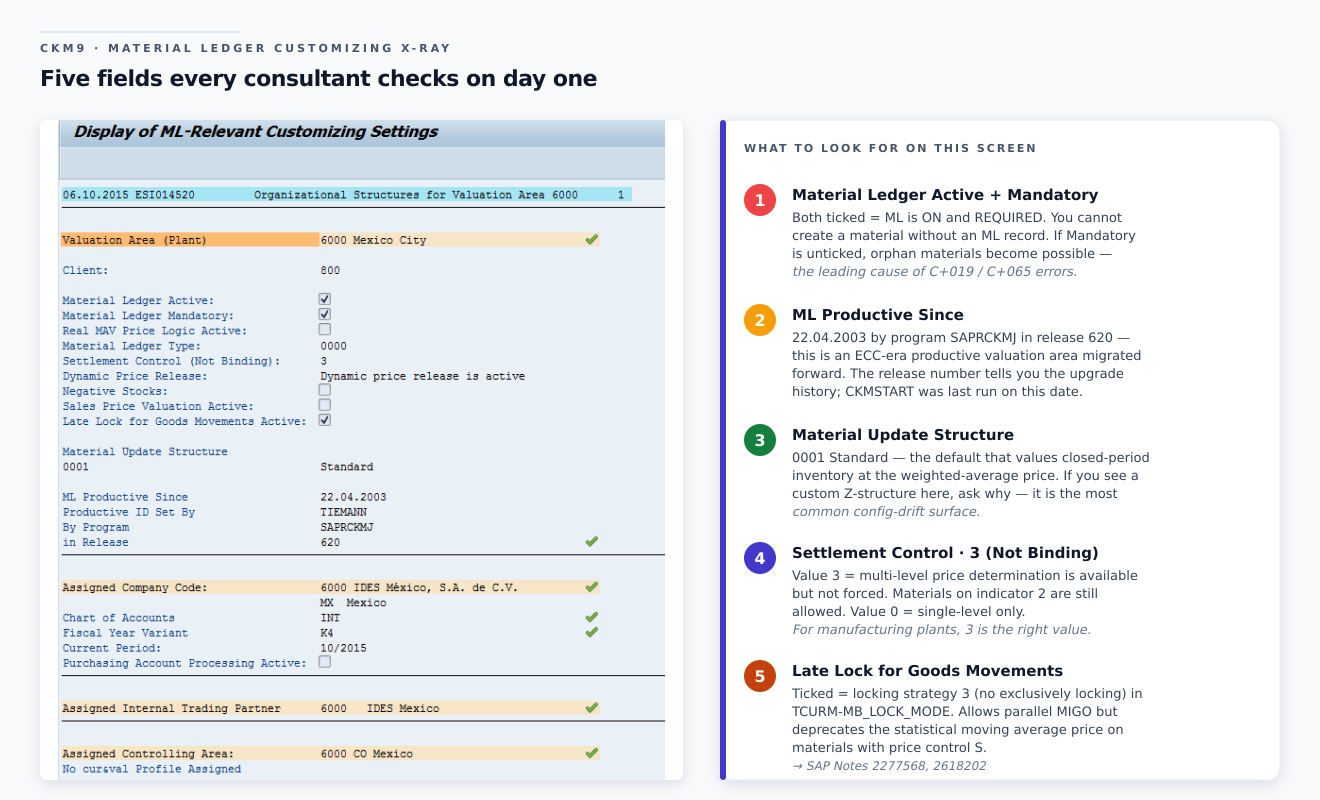The height and width of the screenshot is (800, 1320).
Task: Click 'Settlement Control · 3 (Not Binding)' heading
Action: tap(945, 553)
